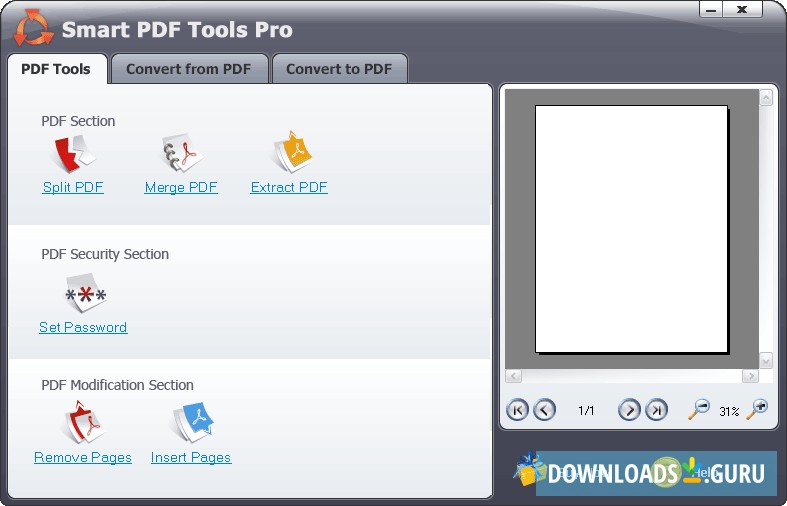The height and width of the screenshot is (506, 787).
Task: Open the Extract PDF link
Action: click(289, 187)
